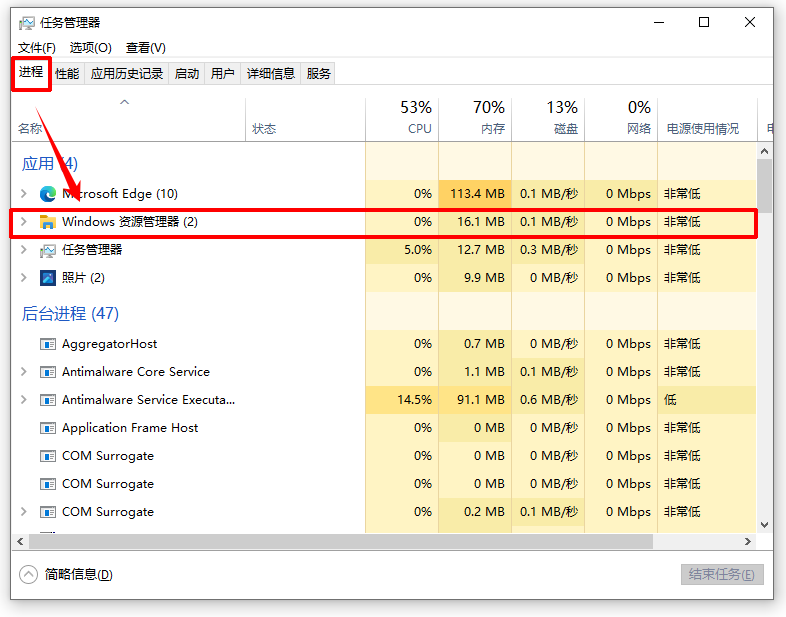Click the 结束任务(E) button
The height and width of the screenshot is (617, 786).
click(x=722, y=574)
